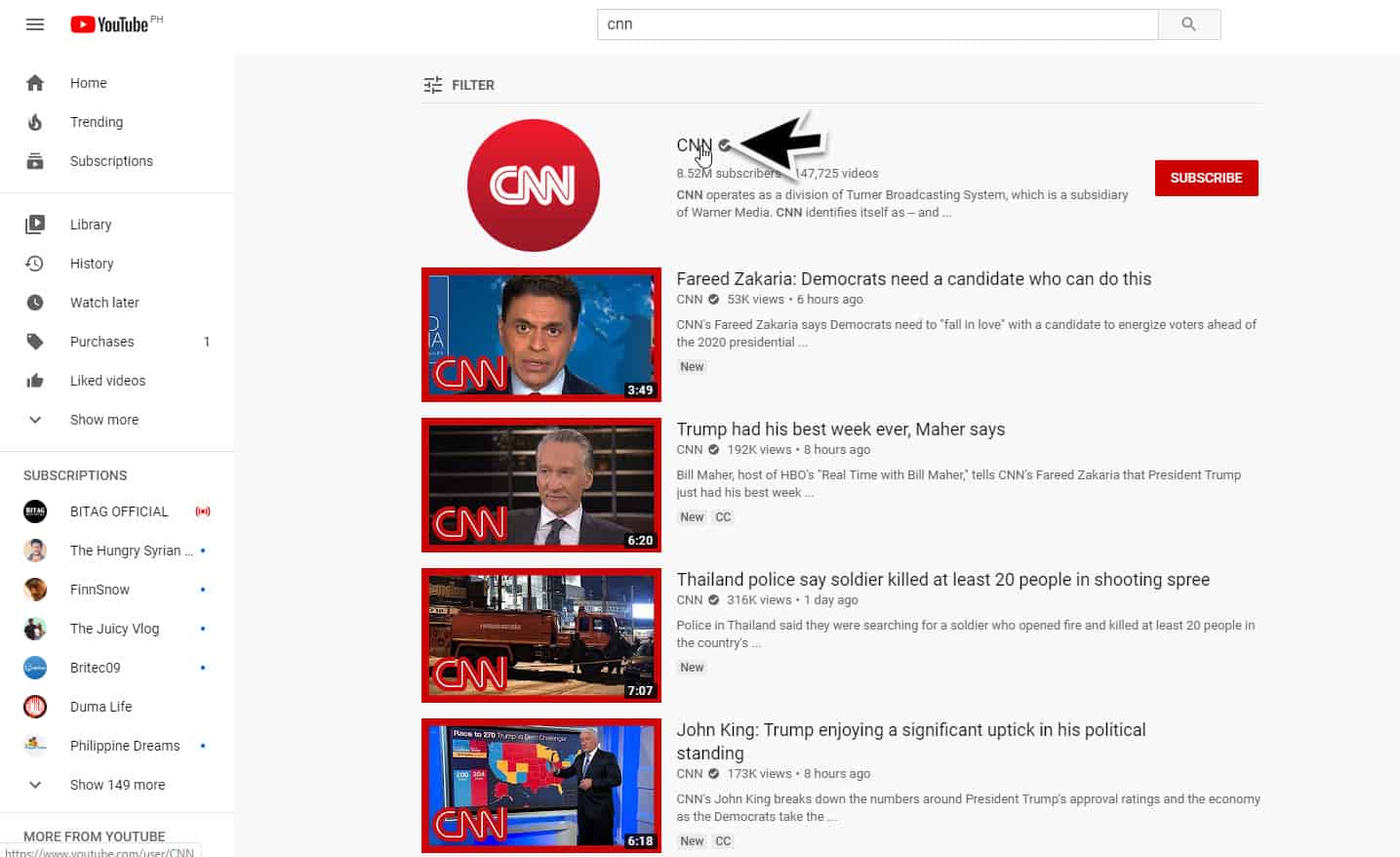Image resolution: width=1400 pixels, height=857 pixels.
Task: Click Philippine Dreams channel avatar
Action: (35, 746)
